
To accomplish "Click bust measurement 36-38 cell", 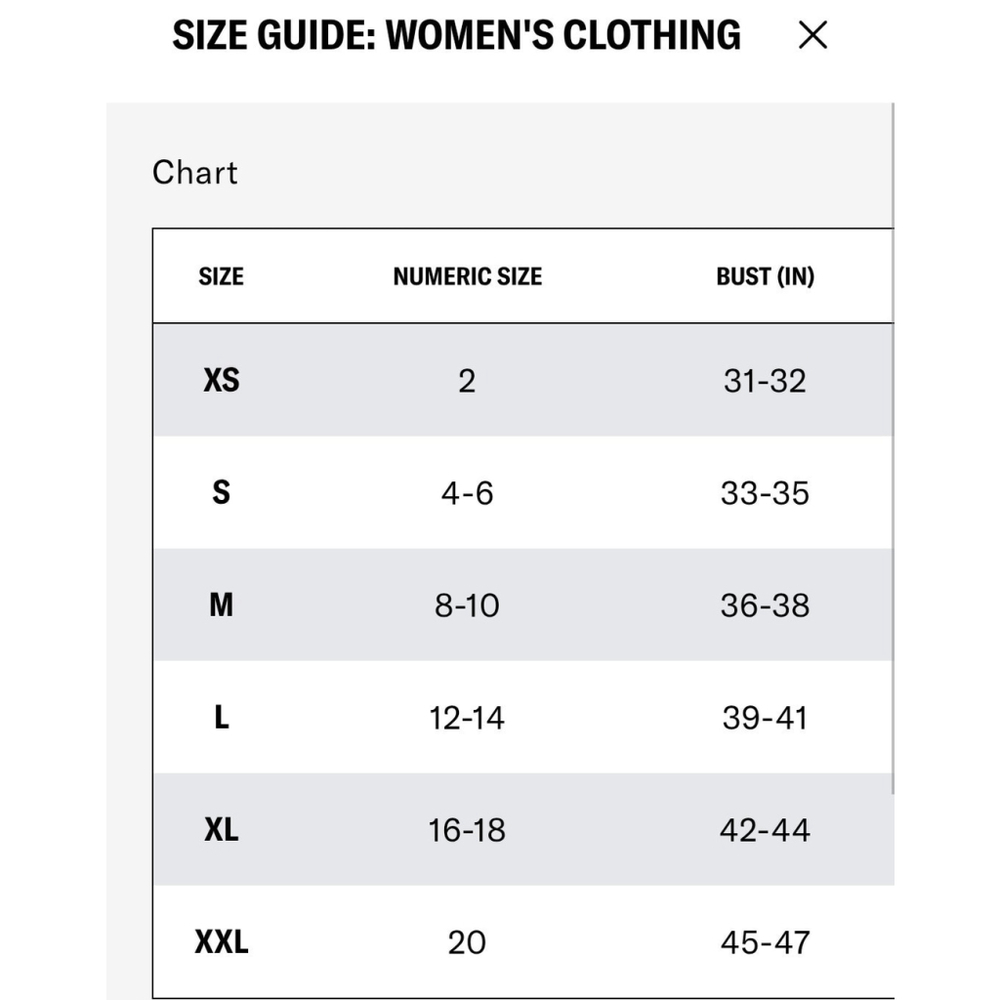I will coord(765,605).
